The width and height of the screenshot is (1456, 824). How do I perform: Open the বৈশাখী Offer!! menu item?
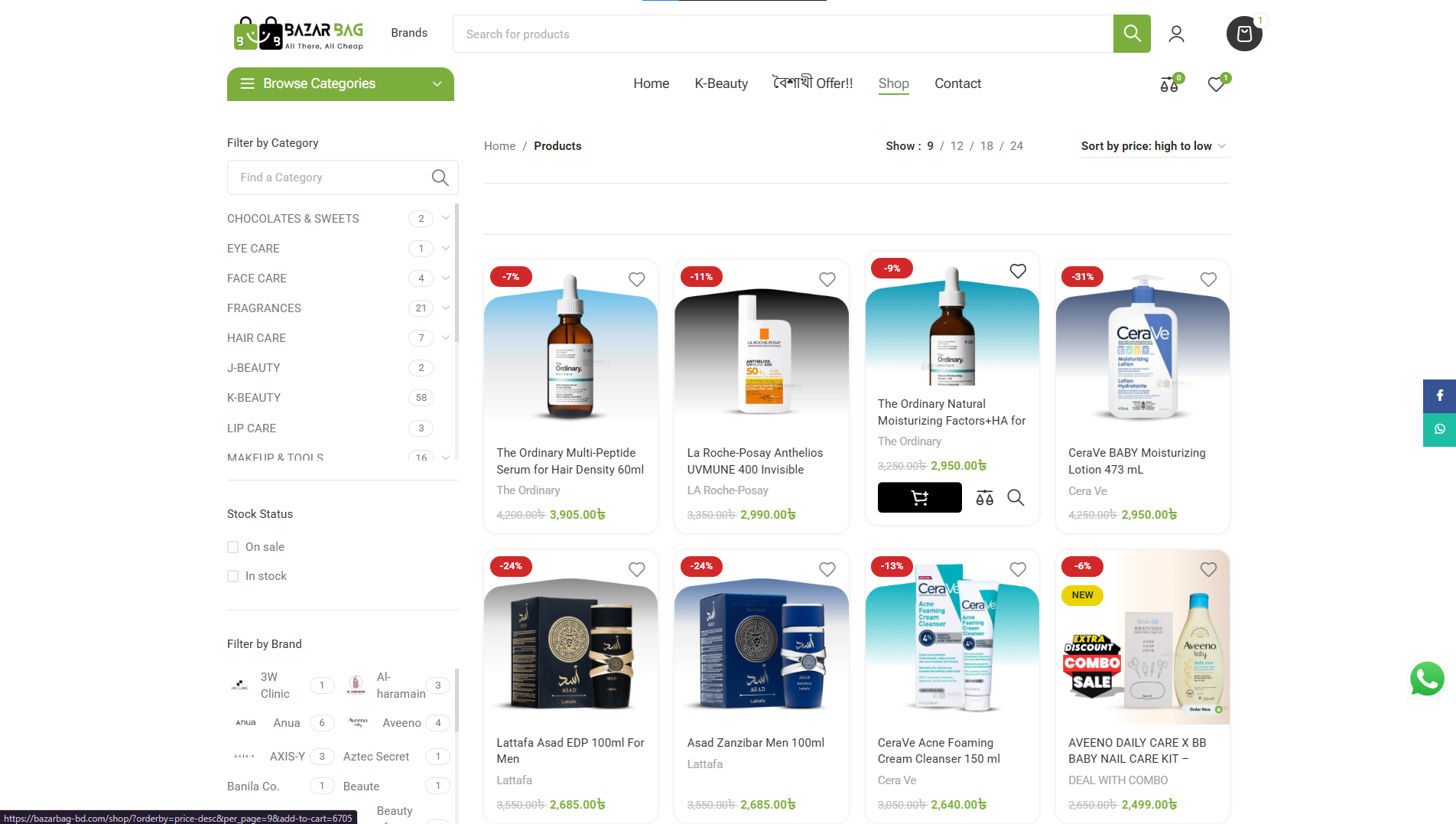click(x=813, y=83)
